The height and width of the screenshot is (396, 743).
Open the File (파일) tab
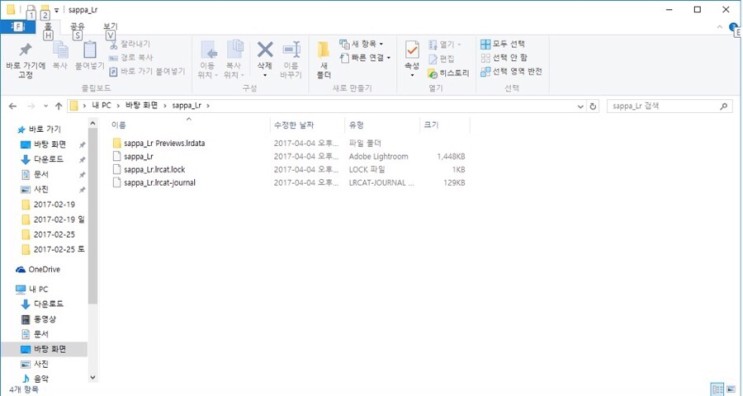(18, 27)
